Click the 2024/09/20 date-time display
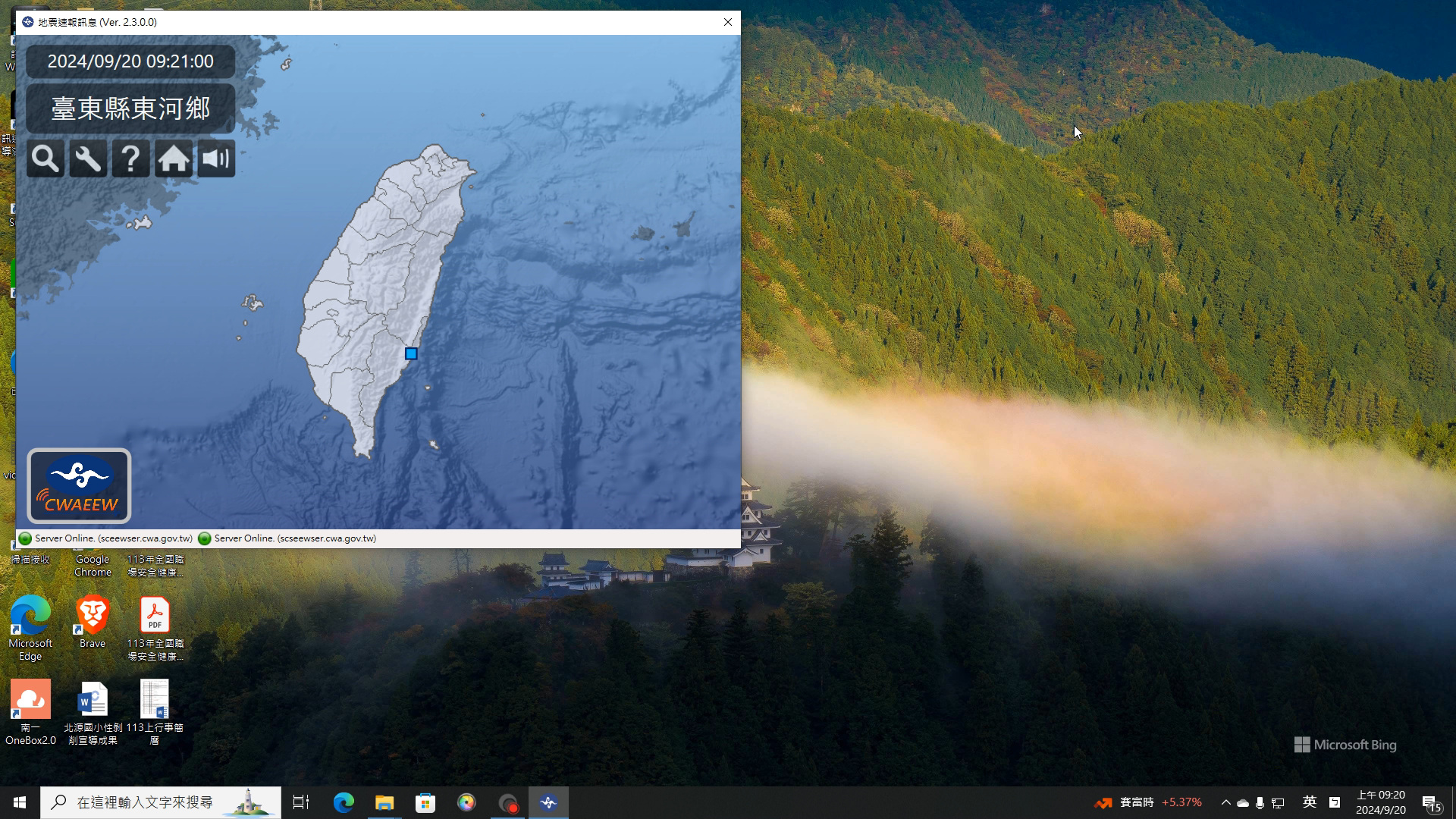The height and width of the screenshot is (819, 1456). click(130, 61)
